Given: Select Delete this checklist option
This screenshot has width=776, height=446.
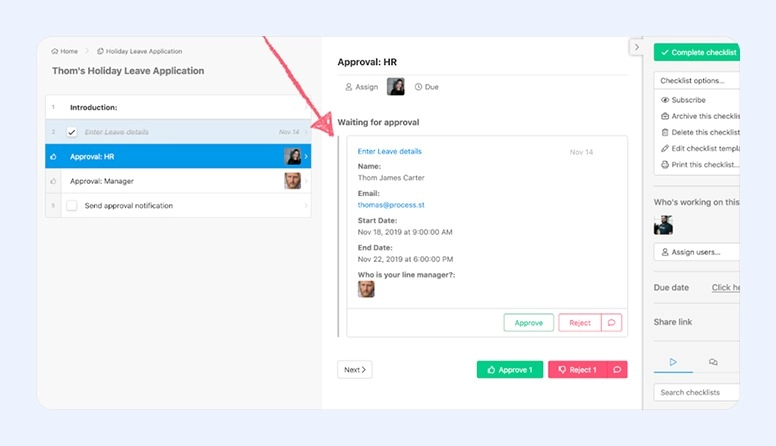Looking at the screenshot, I should coord(700,133).
